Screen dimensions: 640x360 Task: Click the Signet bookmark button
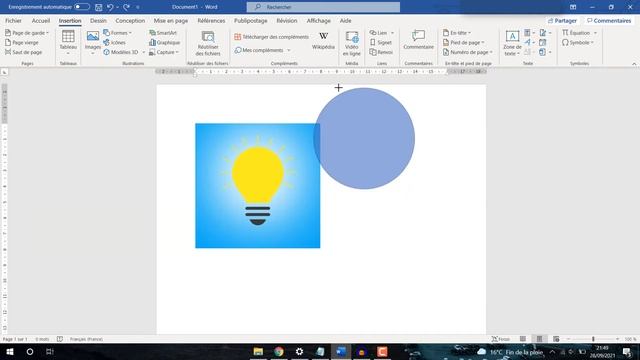(x=380, y=42)
